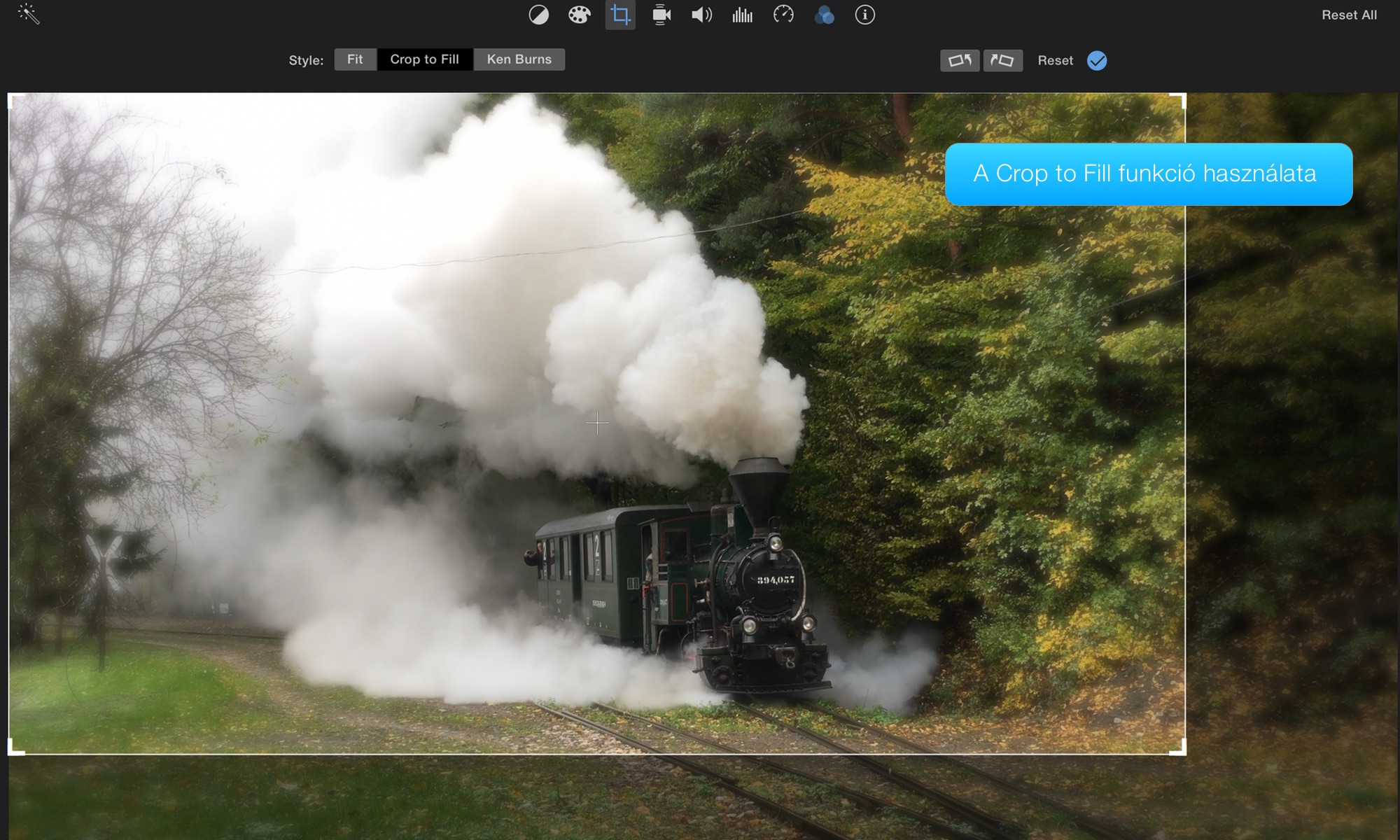Open clip filter and audio effects
This screenshot has height=840, width=1400.
[x=824, y=15]
